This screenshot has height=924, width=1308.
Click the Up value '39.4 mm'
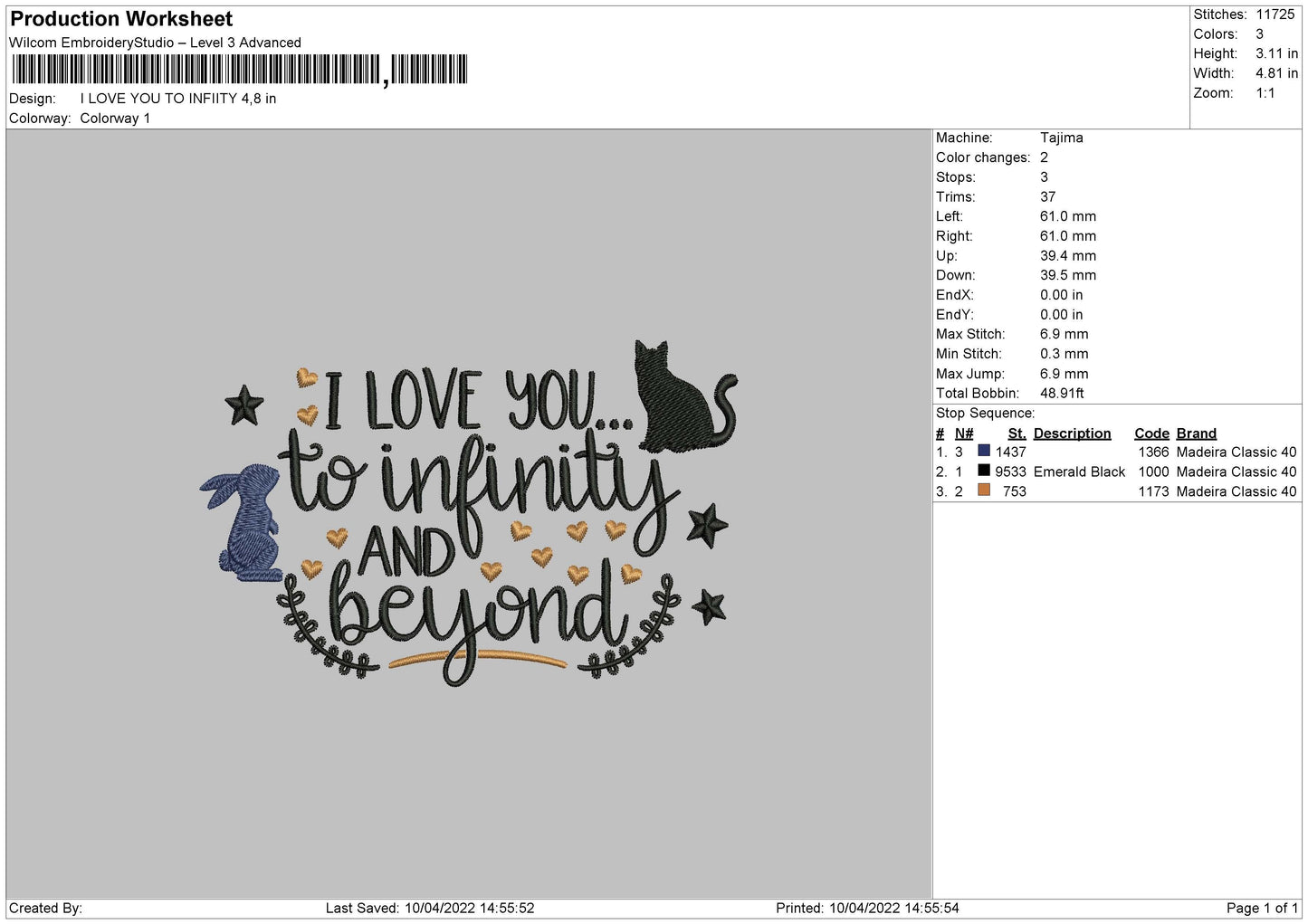click(1068, 256)
